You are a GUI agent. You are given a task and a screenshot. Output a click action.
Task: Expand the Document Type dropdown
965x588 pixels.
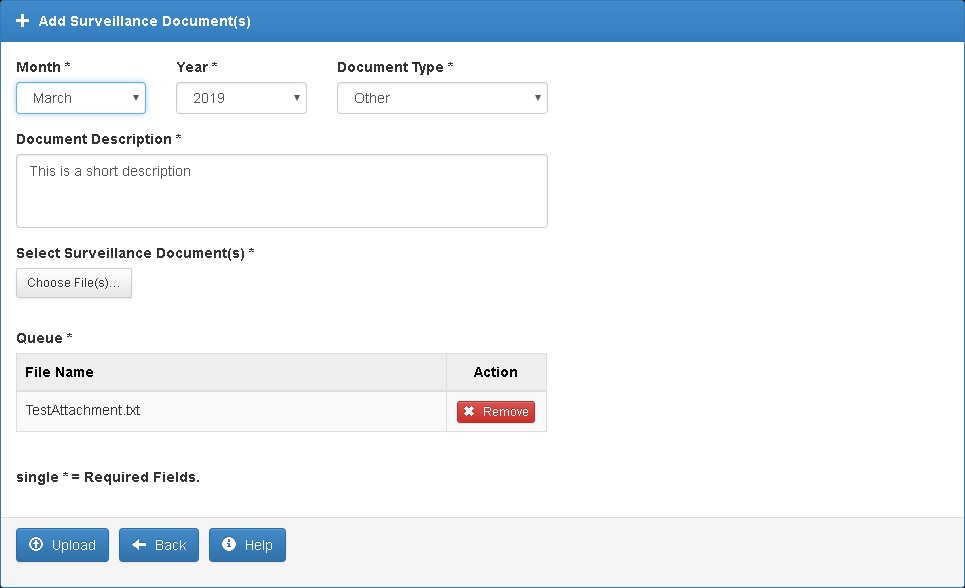tap(442, 98)
